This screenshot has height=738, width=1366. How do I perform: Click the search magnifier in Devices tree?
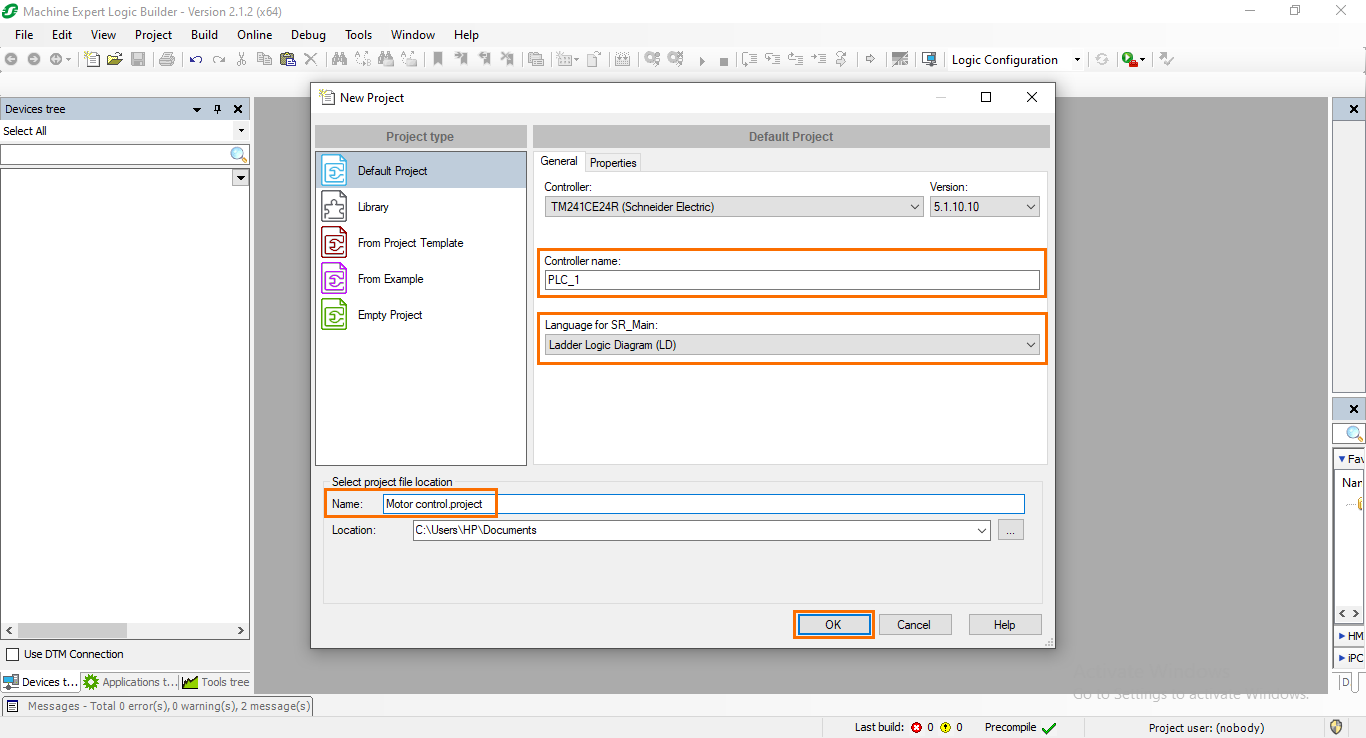(x=238, y=154)
